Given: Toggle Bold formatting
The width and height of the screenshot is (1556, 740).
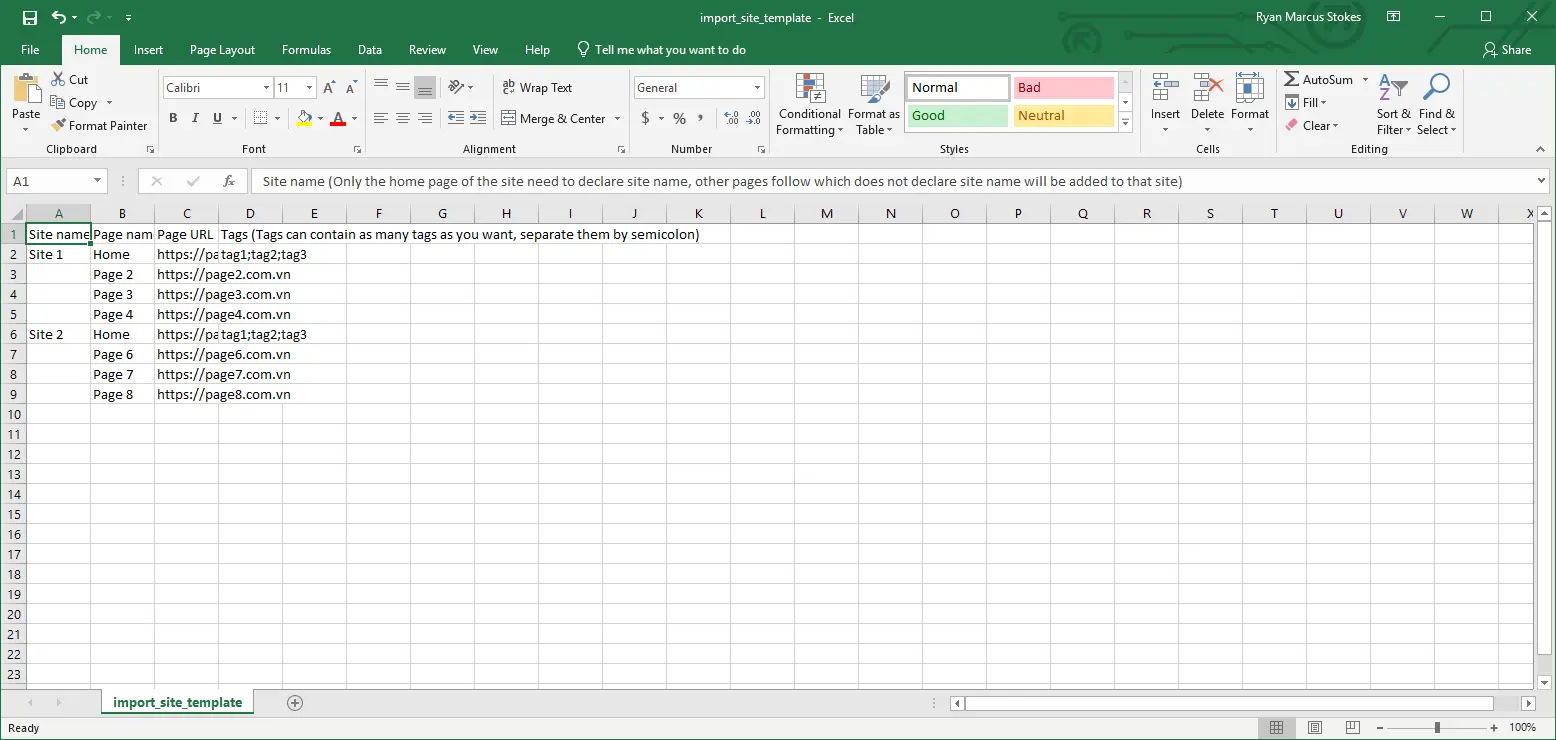Looking at the screenshot, I should click(173, 118).
